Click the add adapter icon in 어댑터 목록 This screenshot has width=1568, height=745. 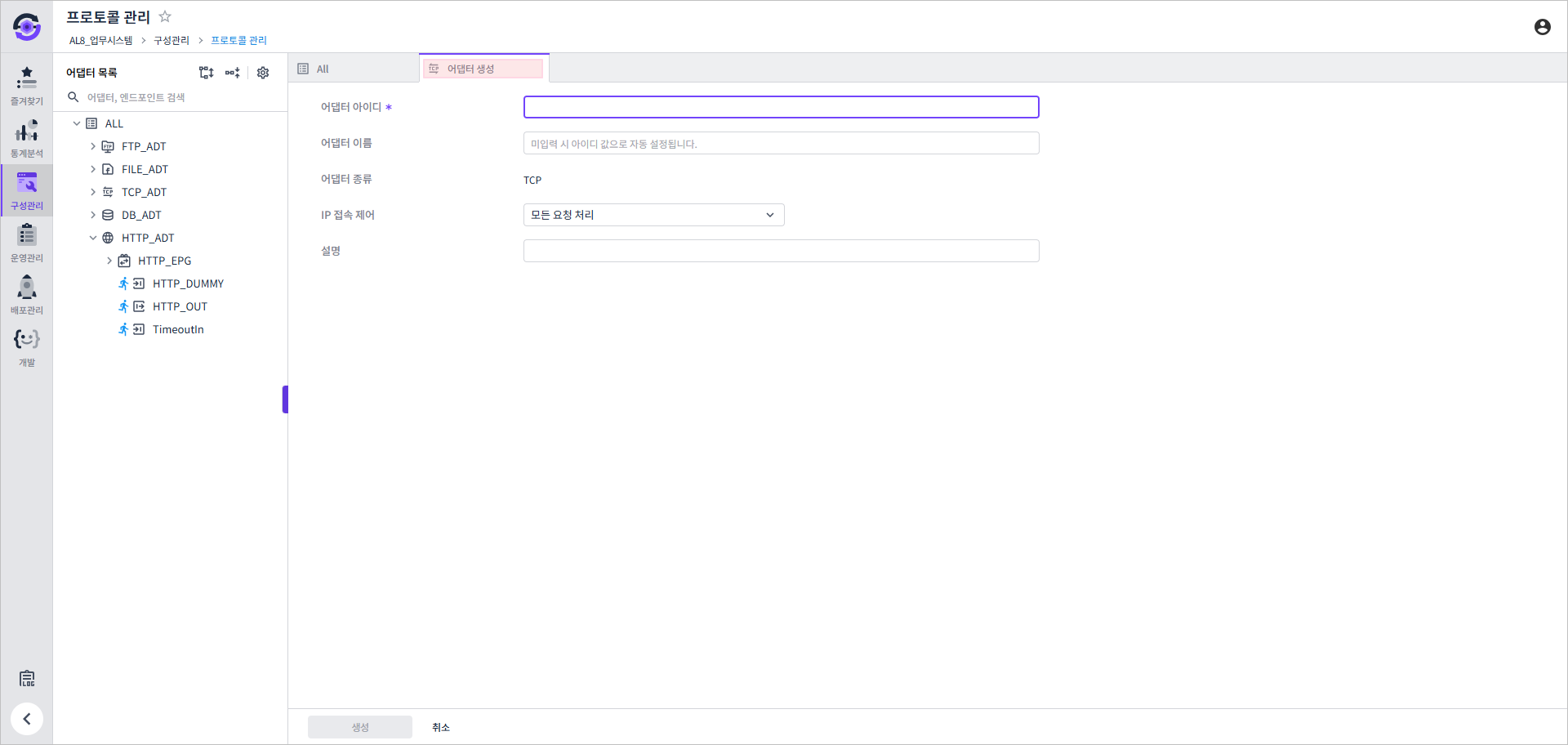click(x=207, y=73)
